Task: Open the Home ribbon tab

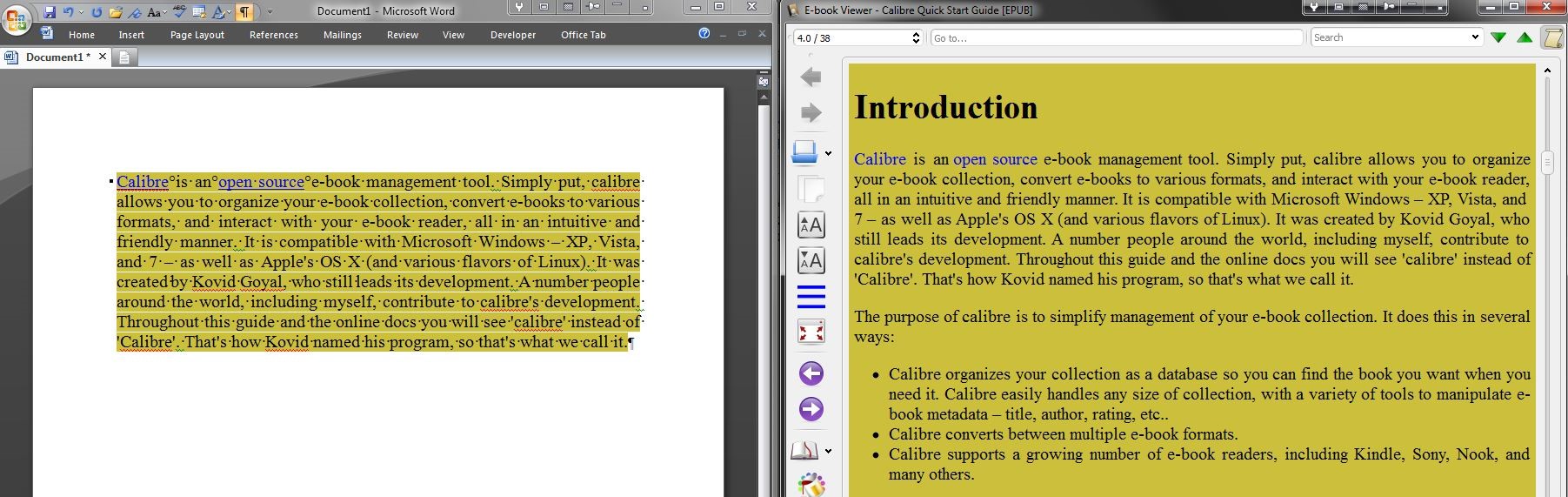Action: click(x=82, y=35)
